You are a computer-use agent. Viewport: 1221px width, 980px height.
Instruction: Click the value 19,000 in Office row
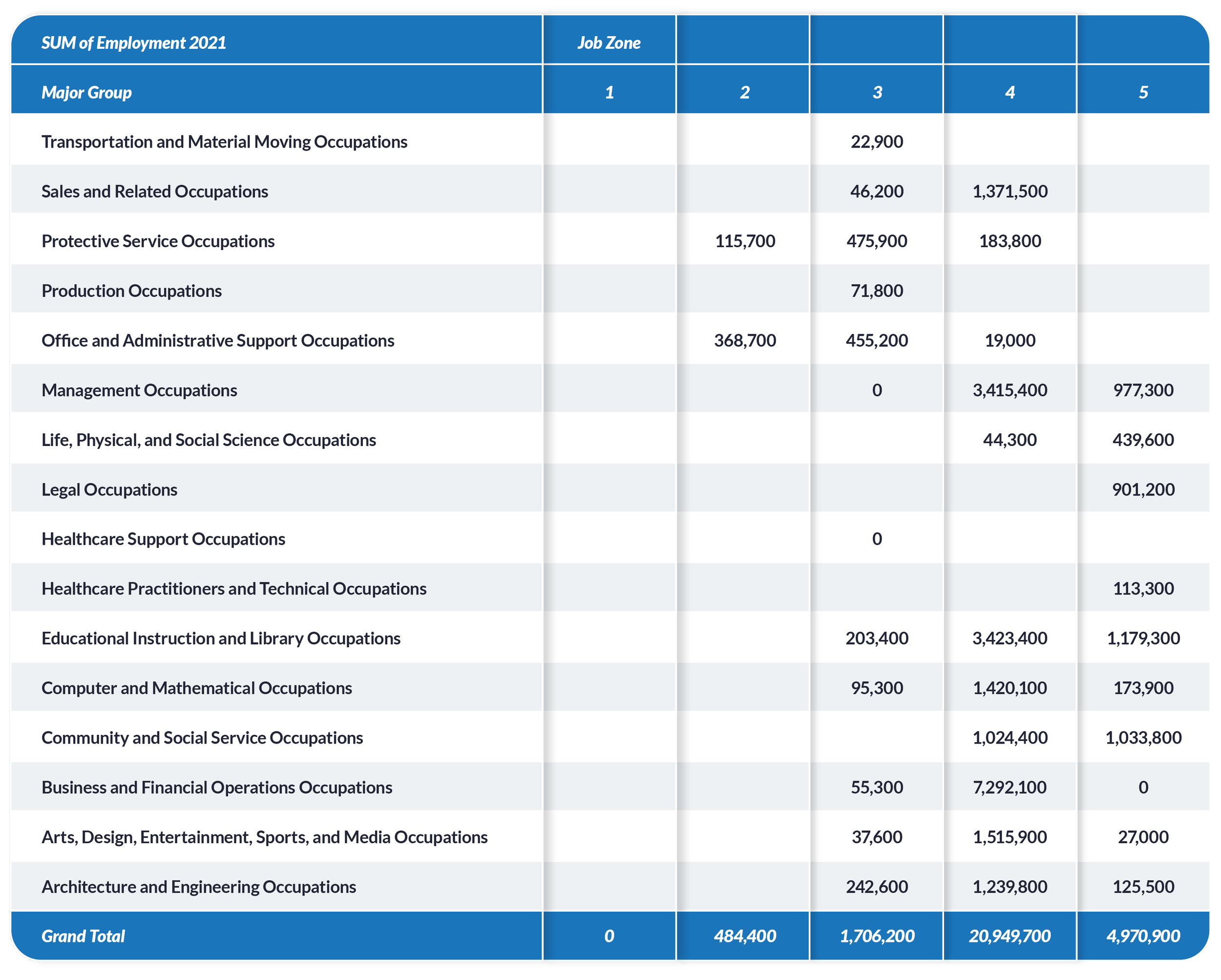[1010, 341]
